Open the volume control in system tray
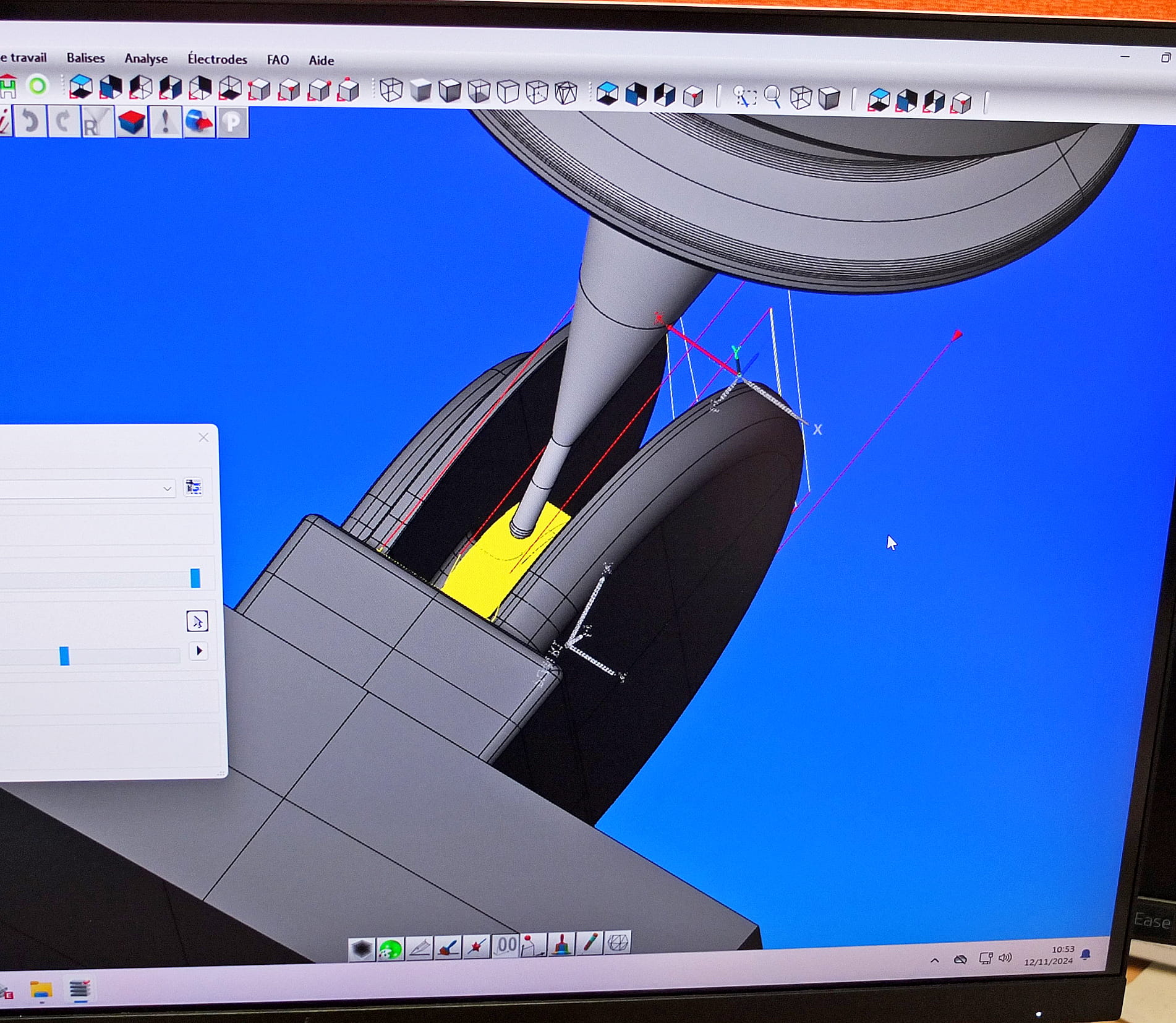 point(1005,957)
